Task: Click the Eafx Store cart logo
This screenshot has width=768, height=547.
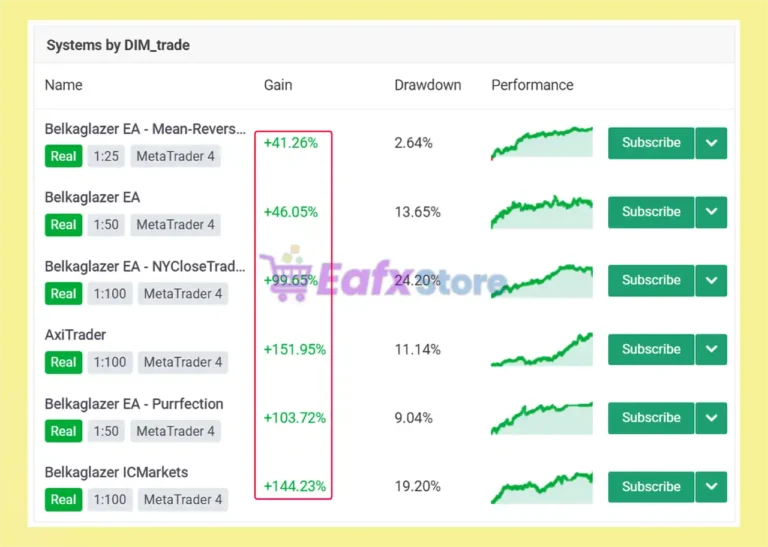Action: point(286,274)
